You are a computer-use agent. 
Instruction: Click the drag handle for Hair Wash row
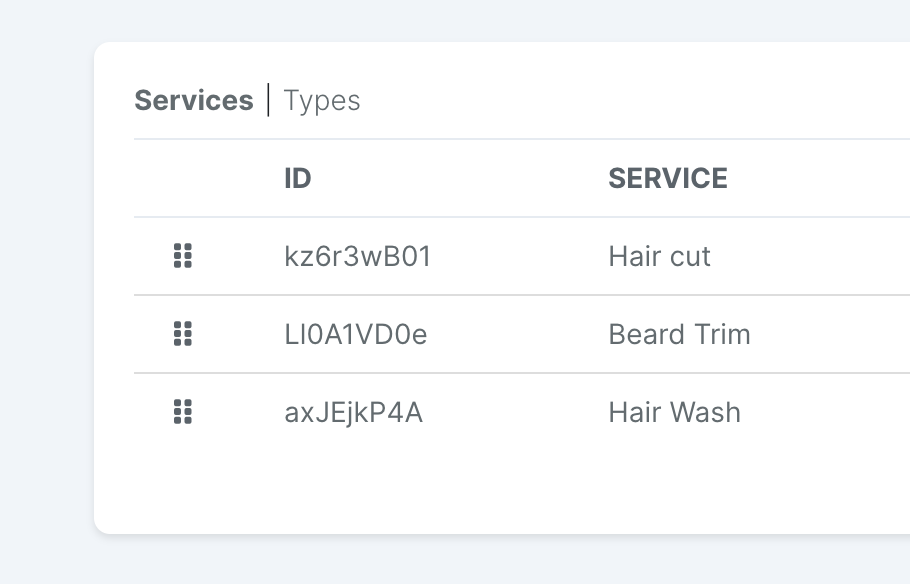[x=183, y=412]
